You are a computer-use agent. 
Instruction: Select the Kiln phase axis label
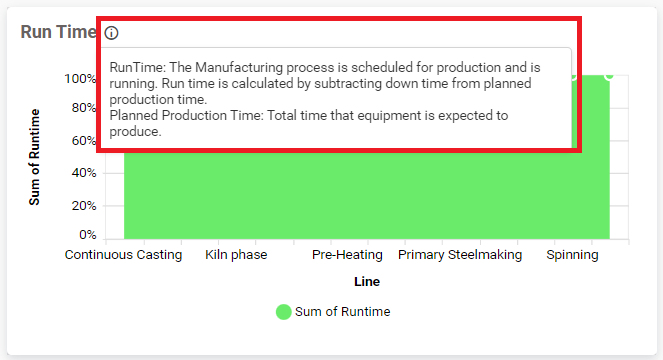[x=236, y=255]
